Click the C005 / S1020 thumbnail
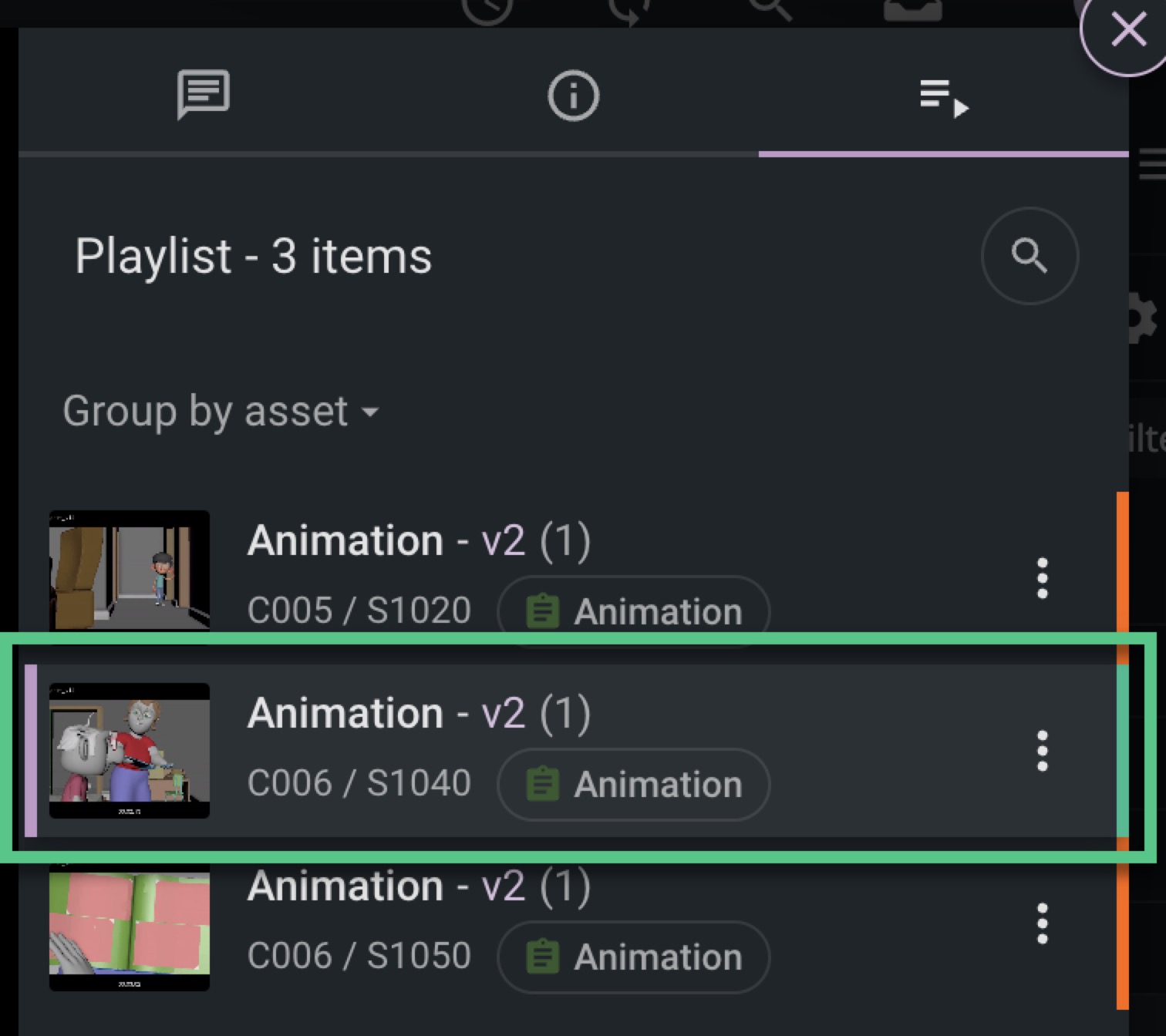Viewport: 1166px width, 1036px height. tap(130, 570)
